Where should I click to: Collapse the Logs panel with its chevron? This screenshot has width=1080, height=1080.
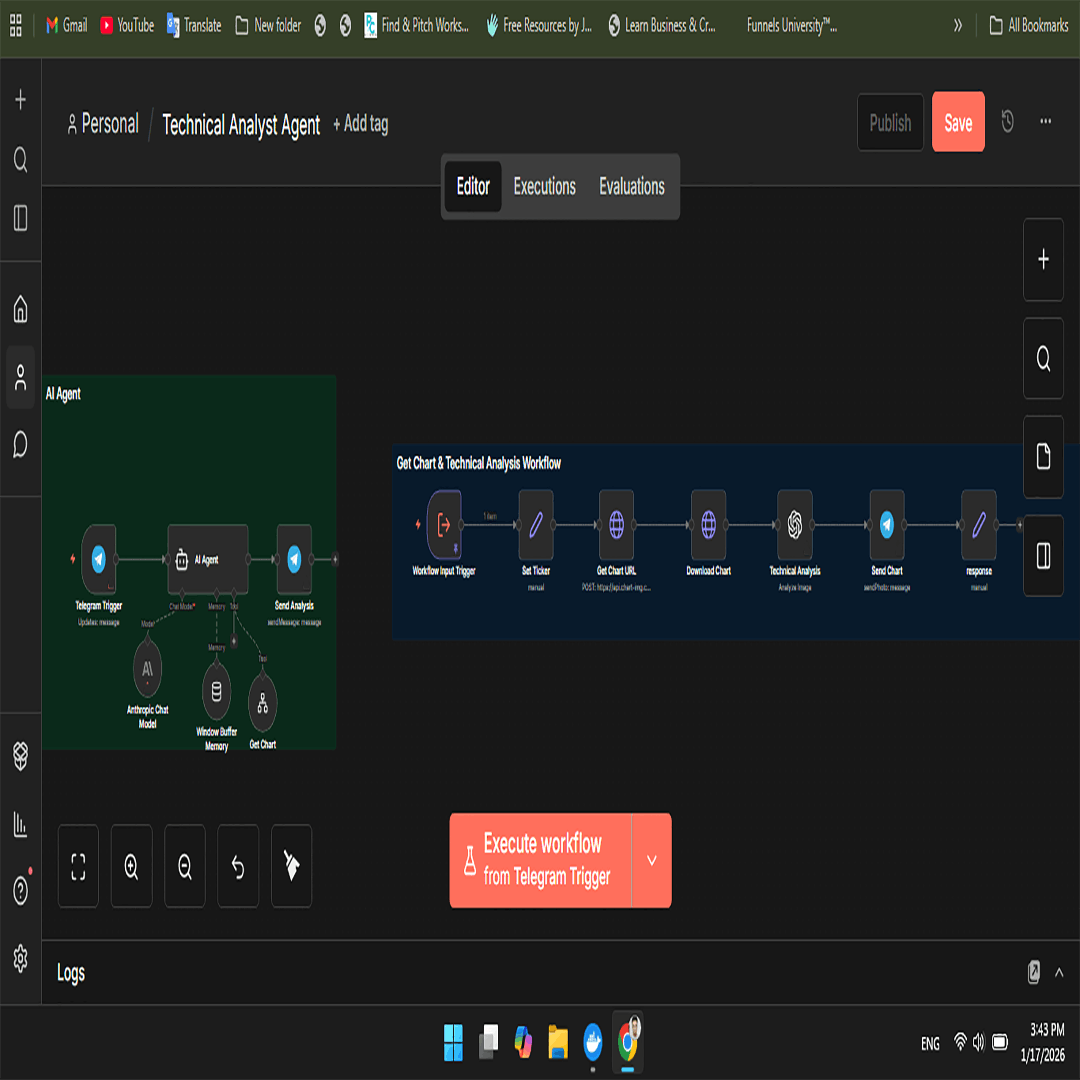1060,972
